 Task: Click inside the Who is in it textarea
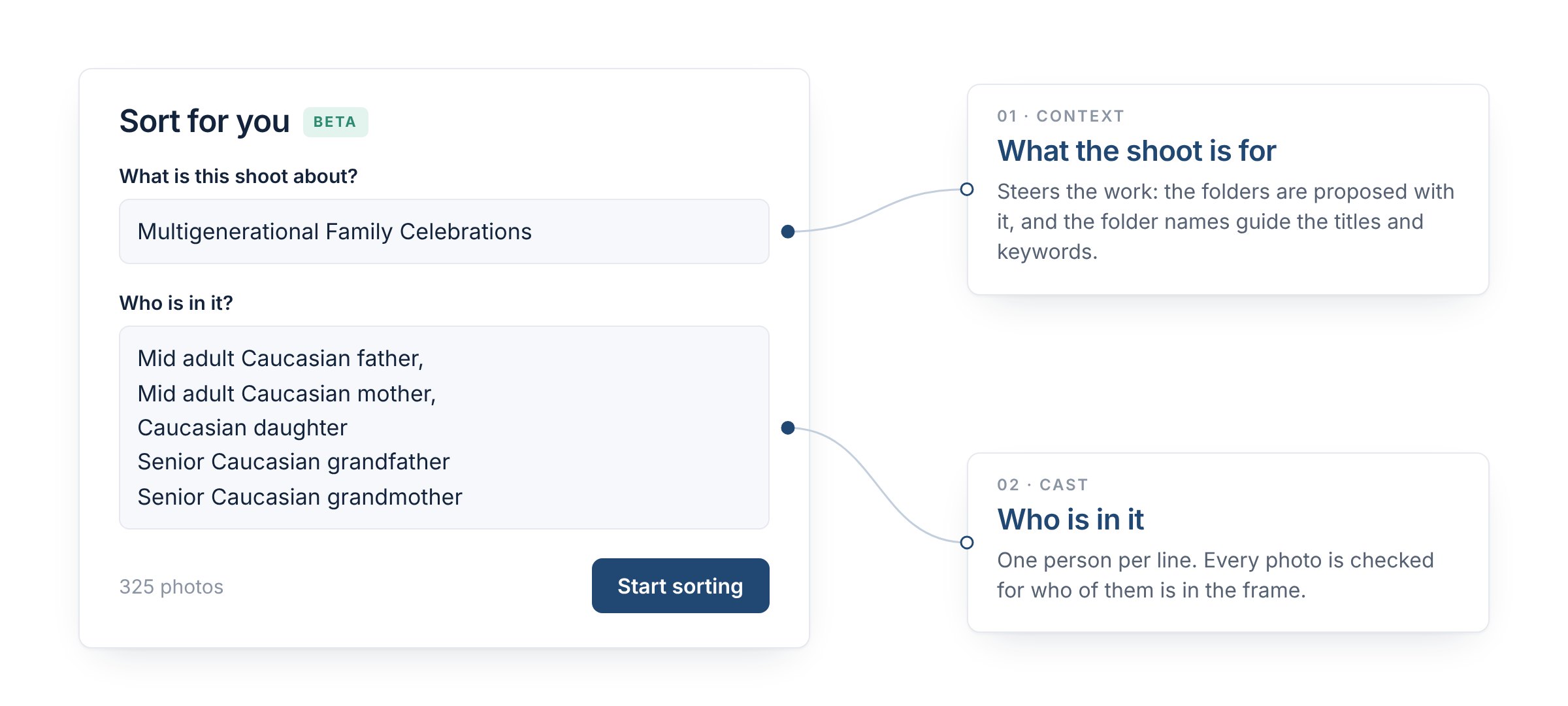coord(444,428)
